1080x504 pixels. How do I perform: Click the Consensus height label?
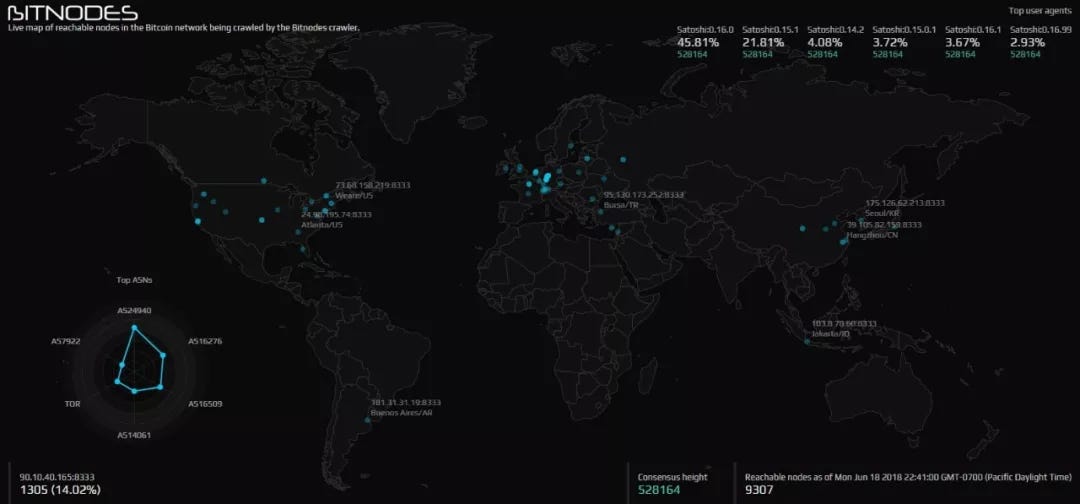(x=672, y=476)
